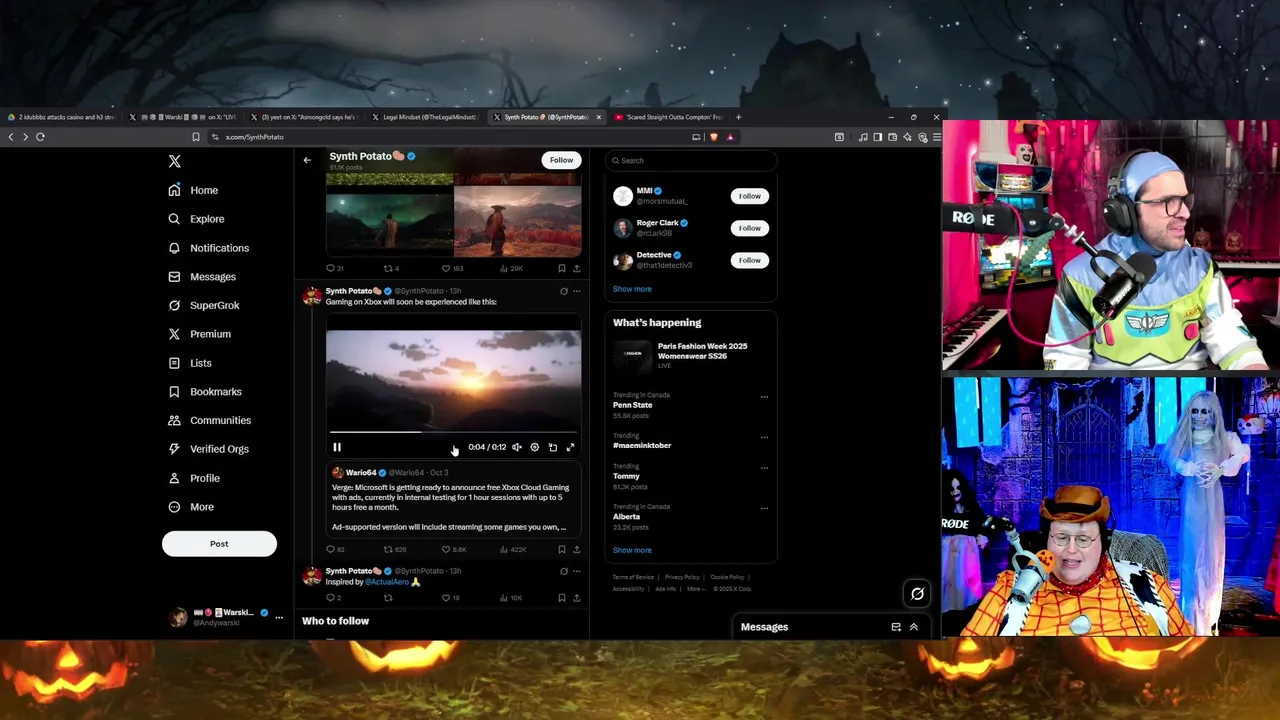This screenshot has height=720, width=1280.
Task: Follow Roger Clark
Action: [x=749, y=228]
